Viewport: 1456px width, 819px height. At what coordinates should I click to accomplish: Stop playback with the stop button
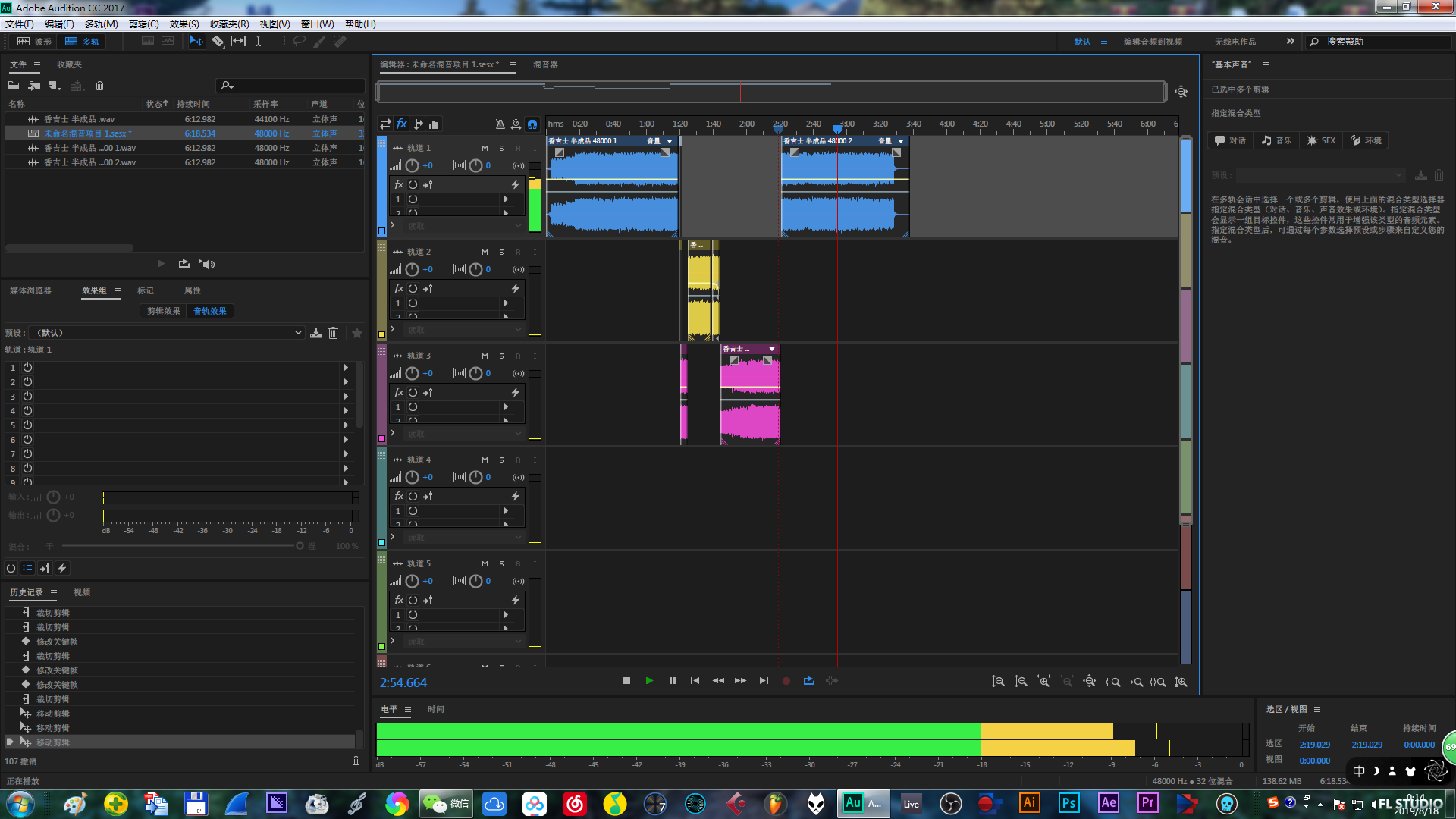coord(626,681)
